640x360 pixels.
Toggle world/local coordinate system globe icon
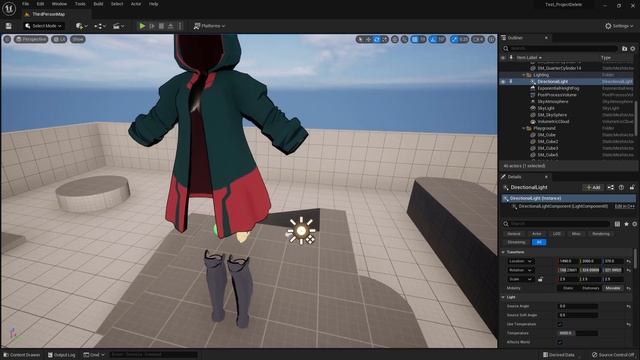coord(395,39)
